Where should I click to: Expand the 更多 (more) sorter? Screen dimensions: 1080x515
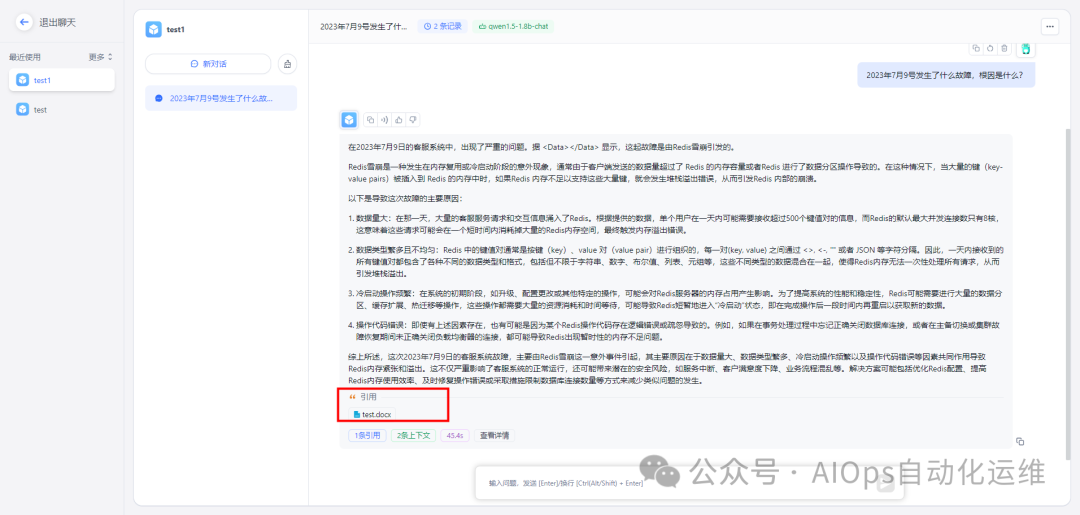[x=101, y=56]
